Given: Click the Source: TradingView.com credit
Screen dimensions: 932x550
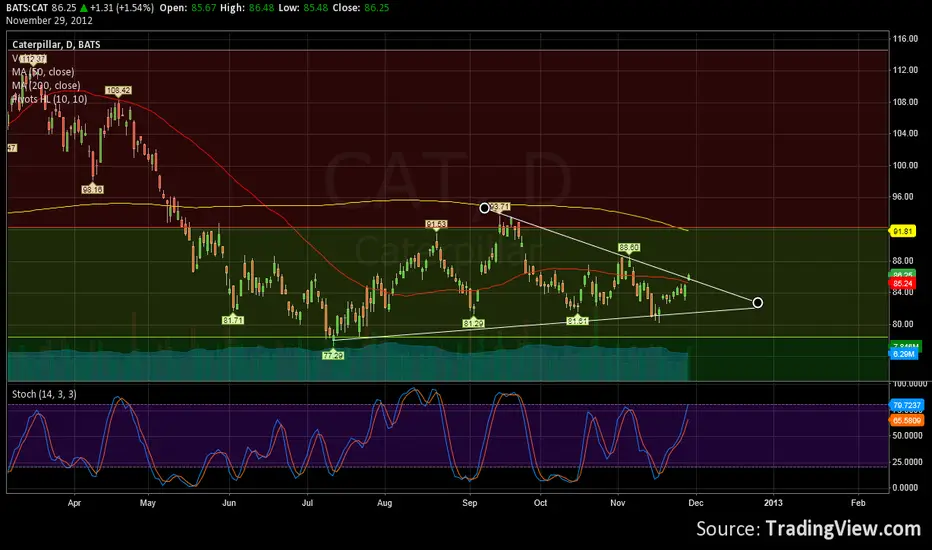Looking at the screenshot, I should (808, 529).
